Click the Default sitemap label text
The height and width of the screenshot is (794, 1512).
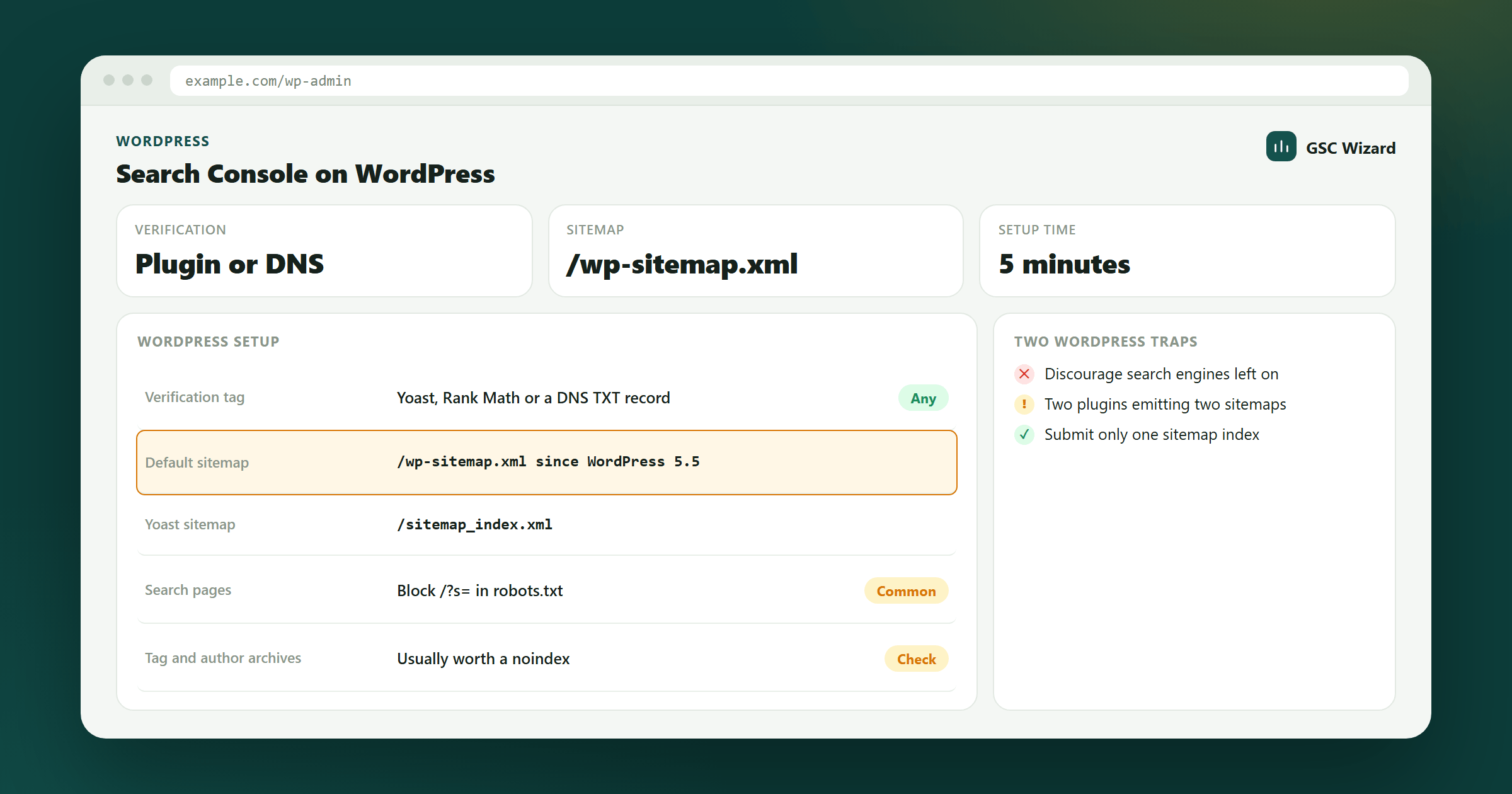pyautogui.click(x=197, y=463)
